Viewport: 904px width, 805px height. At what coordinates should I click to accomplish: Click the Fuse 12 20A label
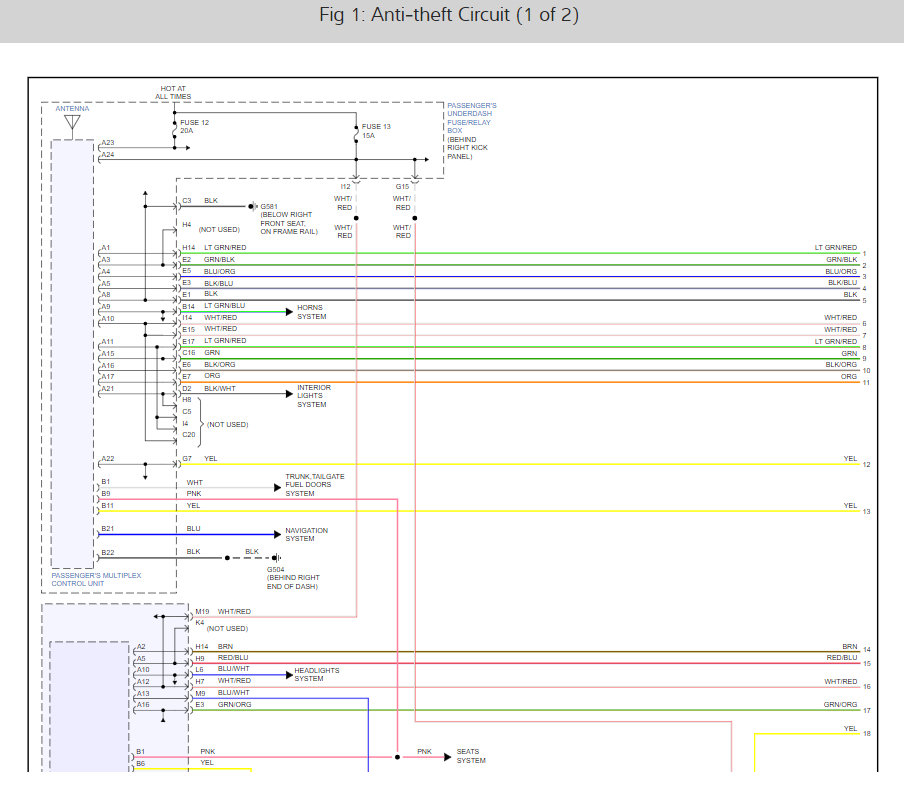(x=193, y=126)
